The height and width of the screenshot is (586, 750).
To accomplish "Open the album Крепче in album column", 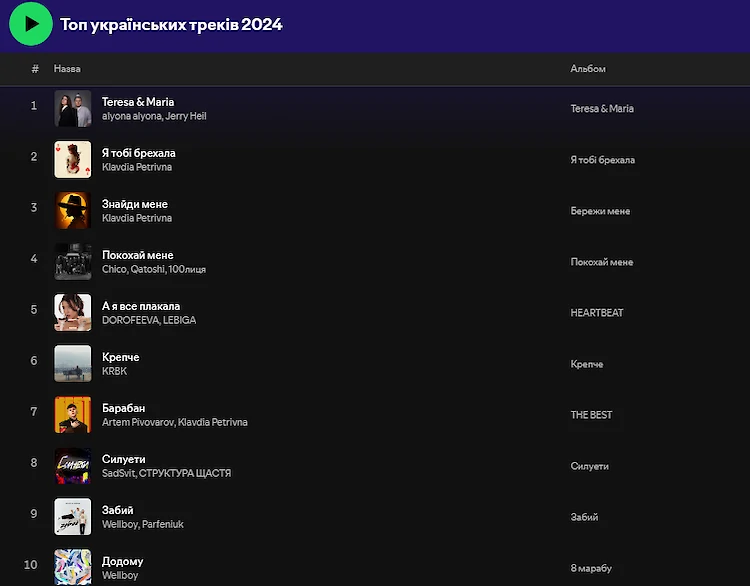I will [x=586, y=364].
